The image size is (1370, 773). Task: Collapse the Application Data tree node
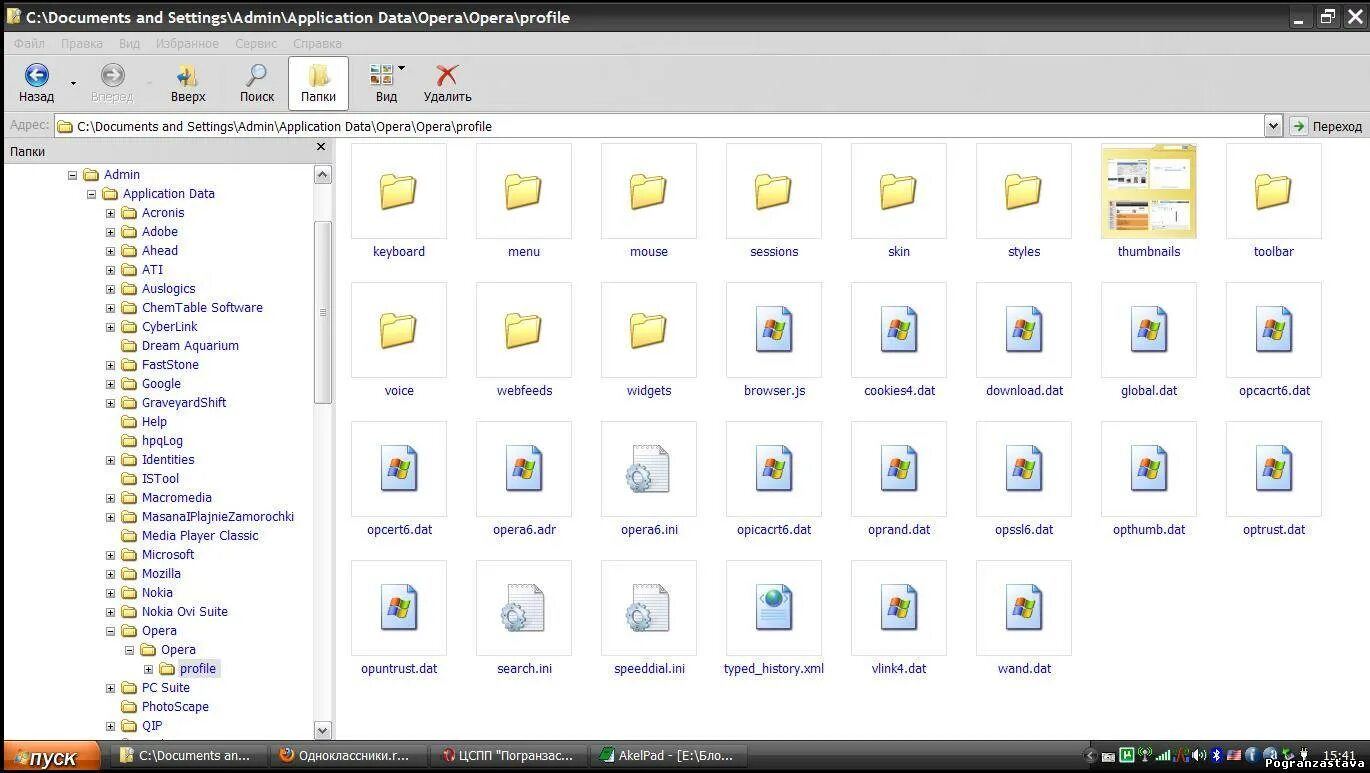(x=91, y=194)
